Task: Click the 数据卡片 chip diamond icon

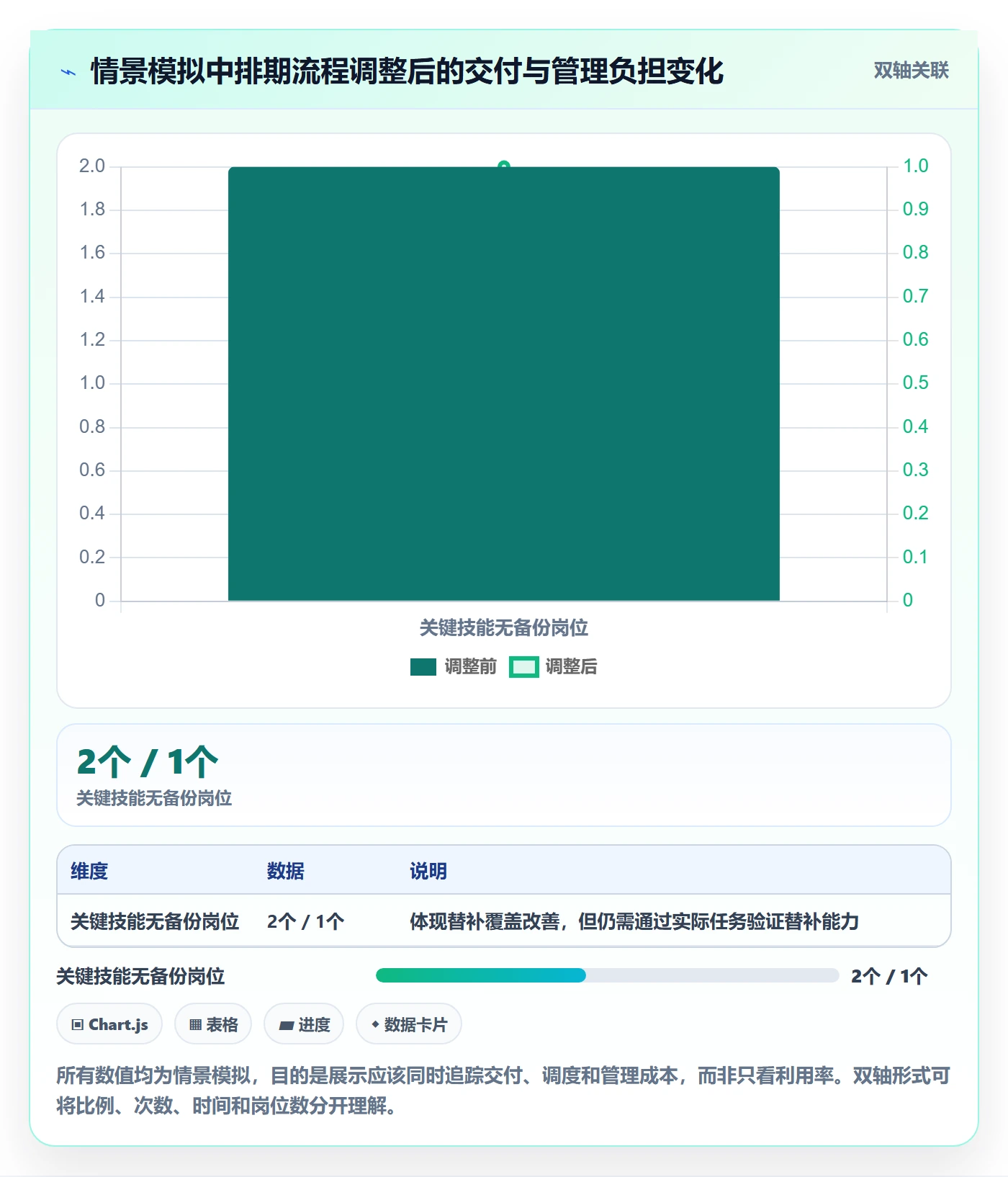Action: pyautogui.click(x=375, y=1024)
